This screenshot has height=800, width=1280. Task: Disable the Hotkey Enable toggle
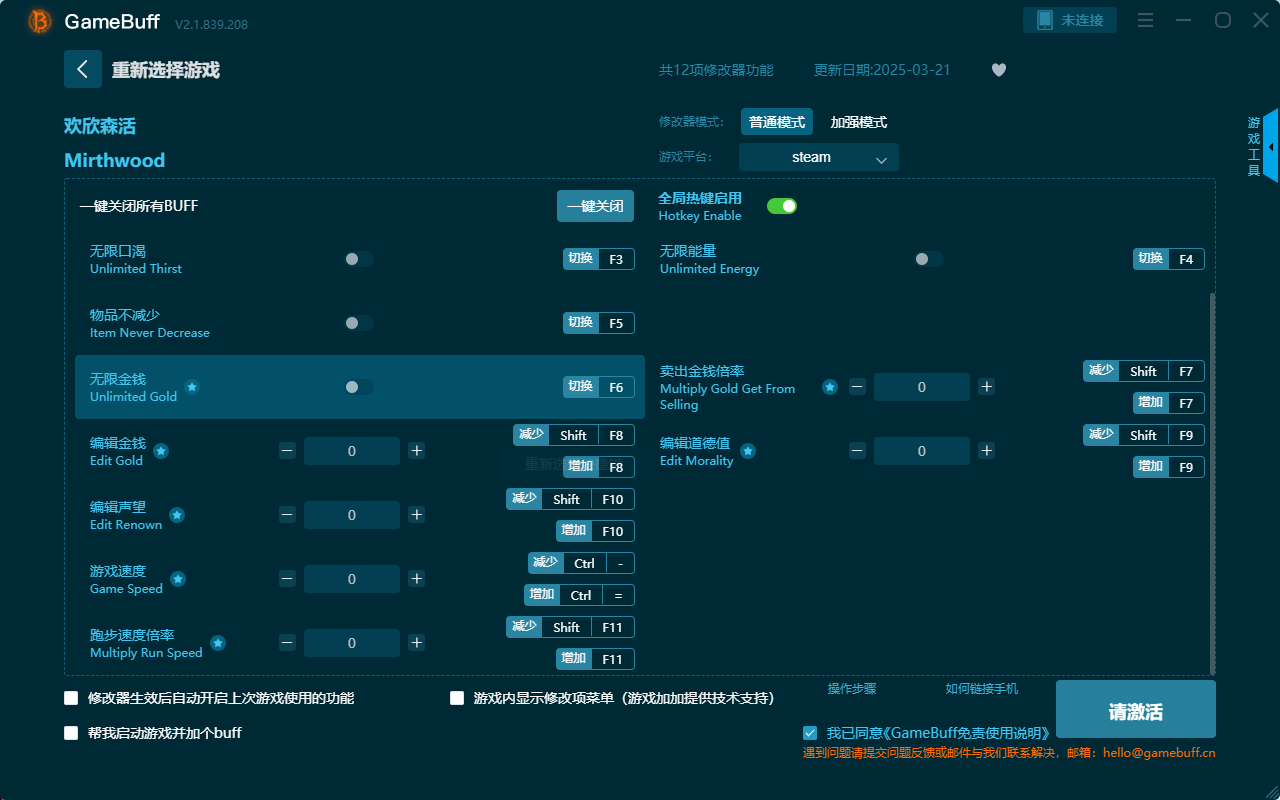pyautogui.click(x=781, y=205)
